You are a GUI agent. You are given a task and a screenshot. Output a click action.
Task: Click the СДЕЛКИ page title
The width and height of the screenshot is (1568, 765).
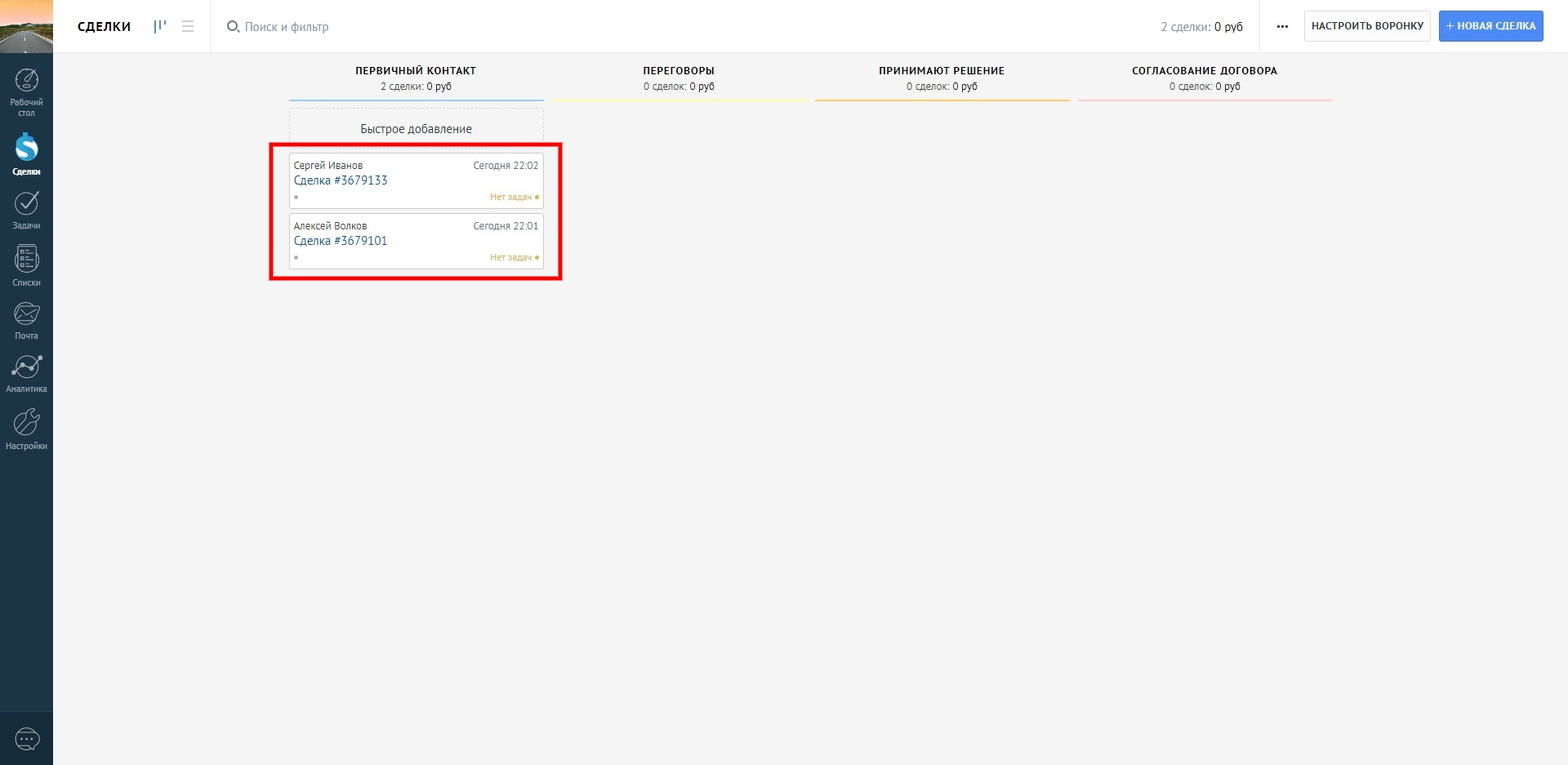click(x=104, y=26)
